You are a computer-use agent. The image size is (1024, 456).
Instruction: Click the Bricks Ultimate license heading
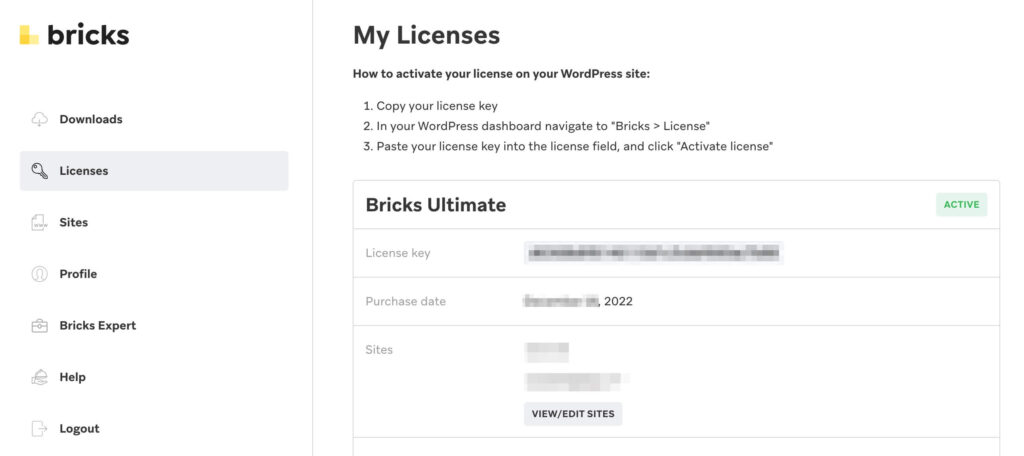(436, 205)
